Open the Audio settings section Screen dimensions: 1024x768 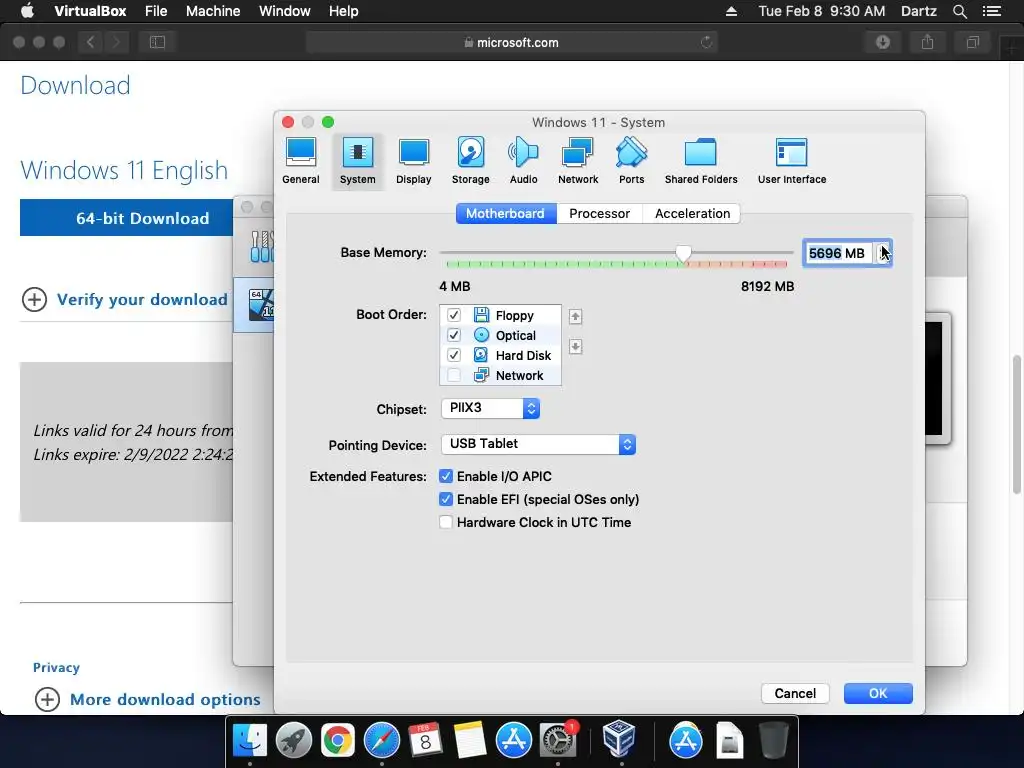523,161
